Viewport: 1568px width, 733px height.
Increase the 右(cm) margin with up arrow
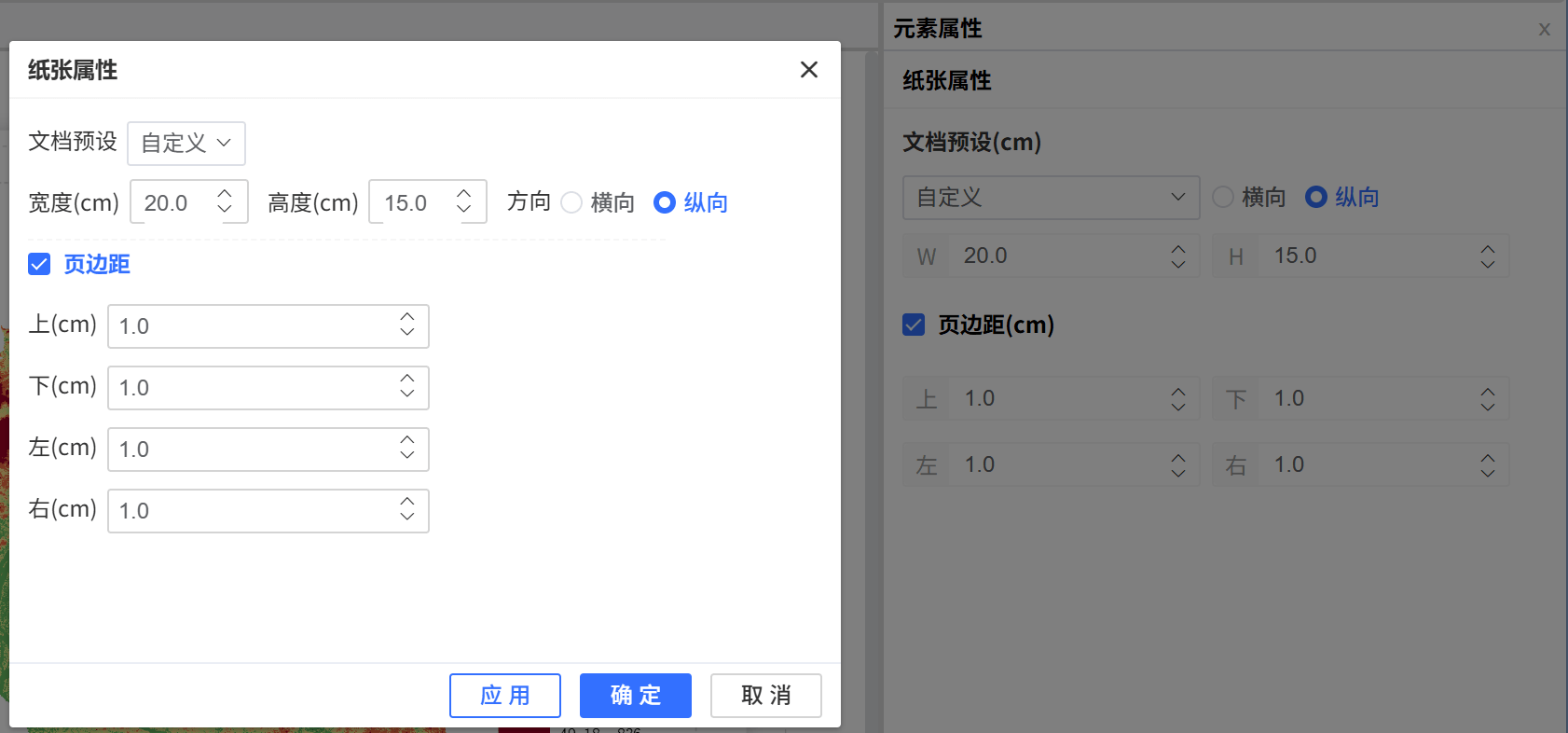pyautogui.click(x=407, y=503)
